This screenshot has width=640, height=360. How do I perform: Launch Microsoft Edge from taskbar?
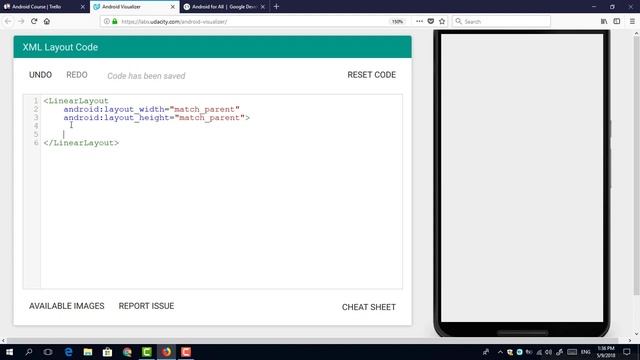pyautogui.click(x=68, y=352)
